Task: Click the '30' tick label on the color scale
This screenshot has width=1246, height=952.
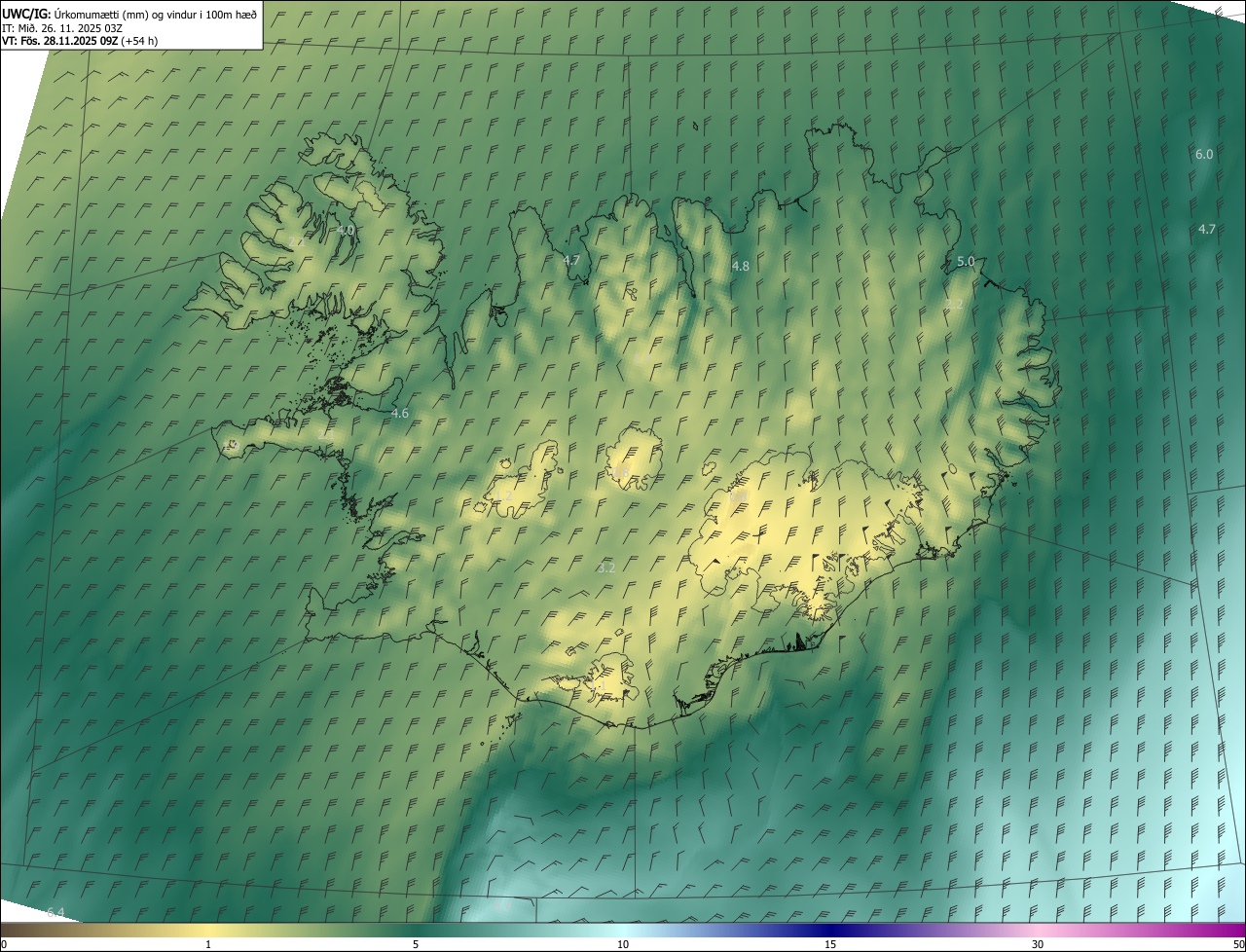Action: [1038, 944]
